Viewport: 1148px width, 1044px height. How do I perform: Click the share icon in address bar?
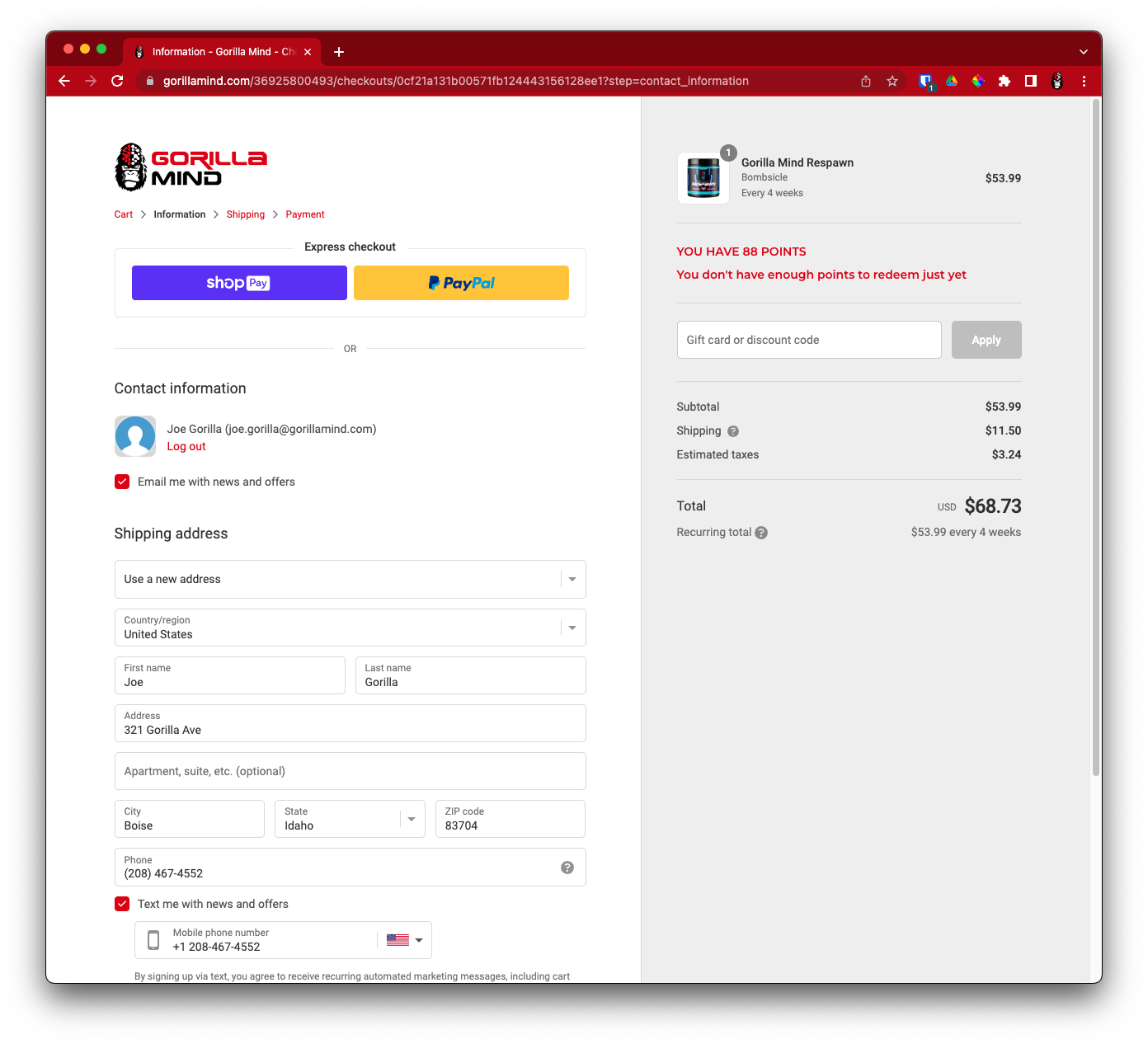pyautogui.click(x=866, y=81)
